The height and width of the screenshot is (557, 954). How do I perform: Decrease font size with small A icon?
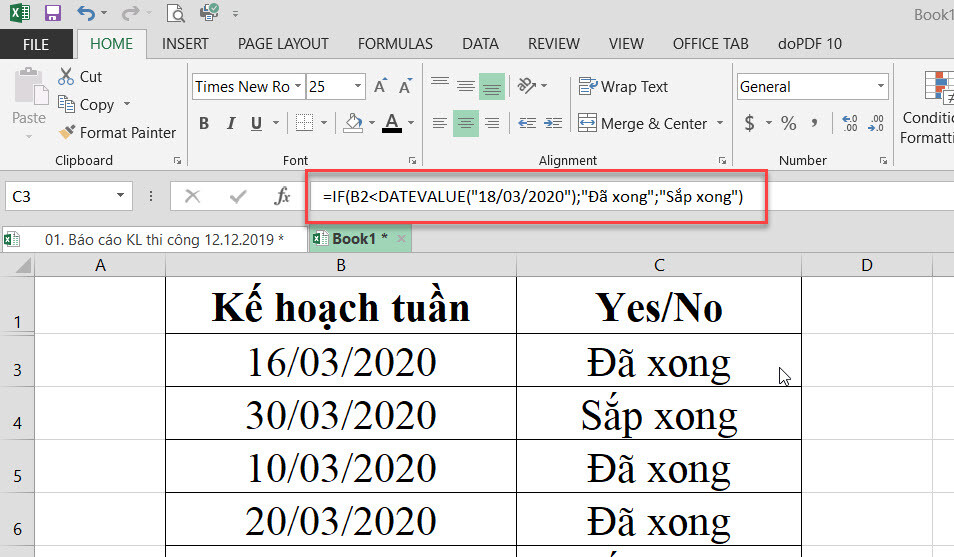click(x=405, y=86)
